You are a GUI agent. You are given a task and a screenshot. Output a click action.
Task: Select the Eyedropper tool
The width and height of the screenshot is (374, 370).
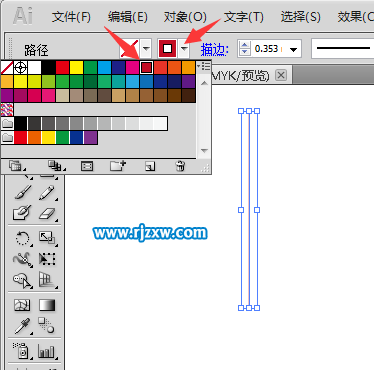pyautogui.click(x=23, y=326)
